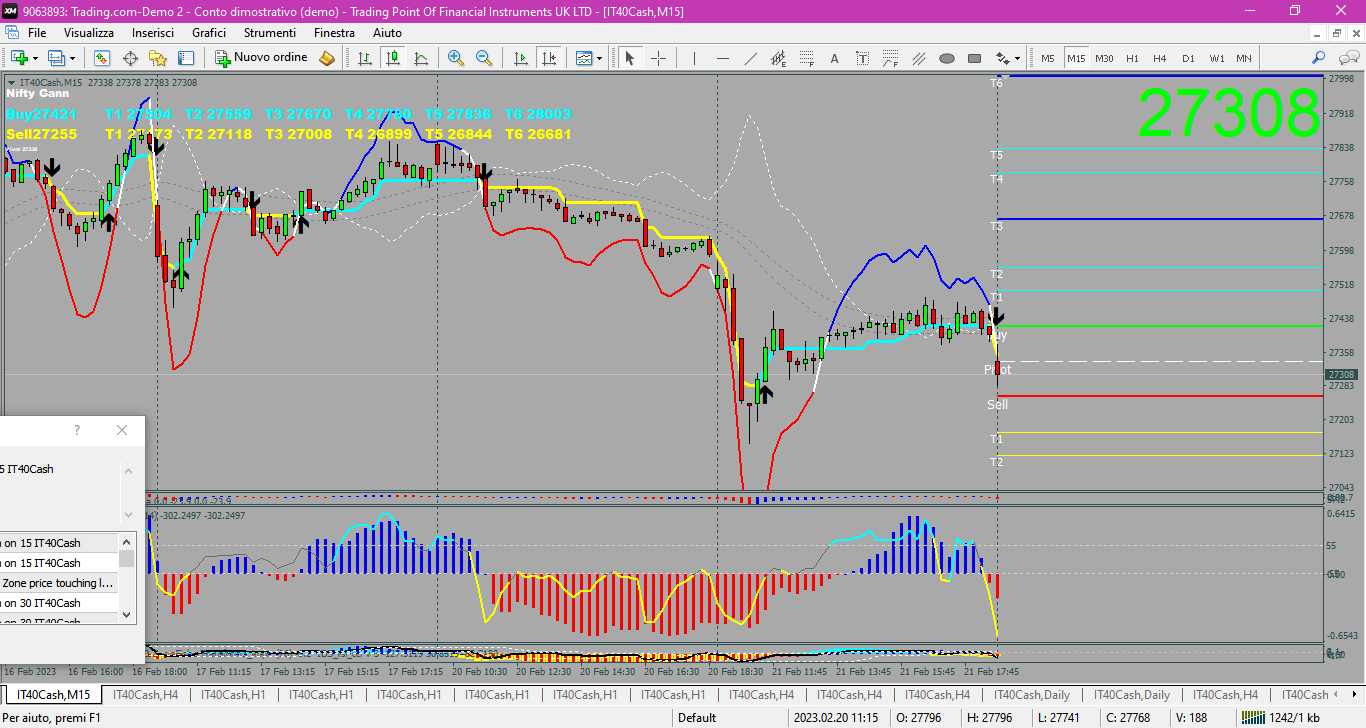Image resolution: width=1366 pixels, height=728 pixels.
Task: Select the D1 timeframe
Action: coord(1188,58)
